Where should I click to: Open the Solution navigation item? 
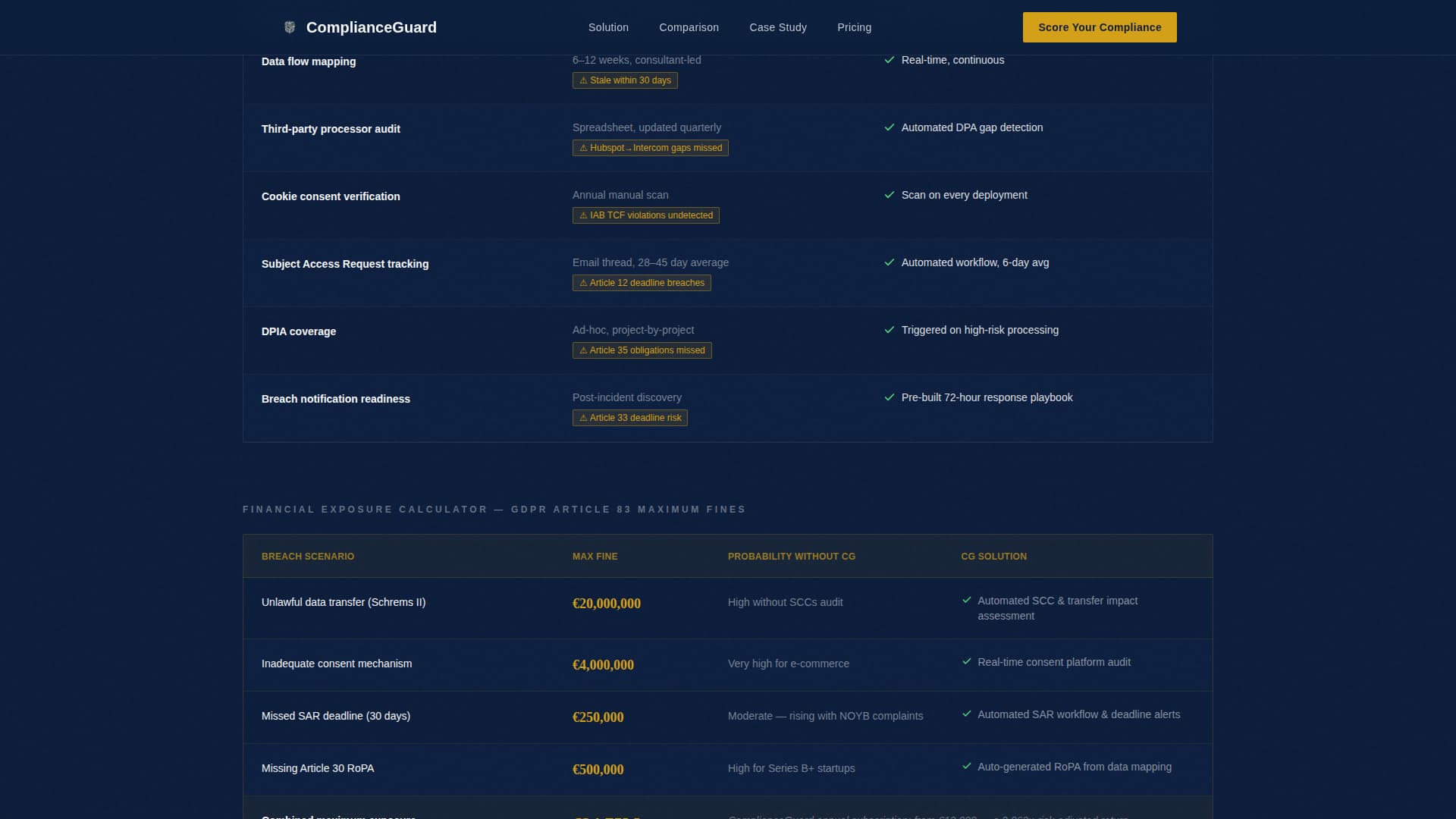click(608, 27)
